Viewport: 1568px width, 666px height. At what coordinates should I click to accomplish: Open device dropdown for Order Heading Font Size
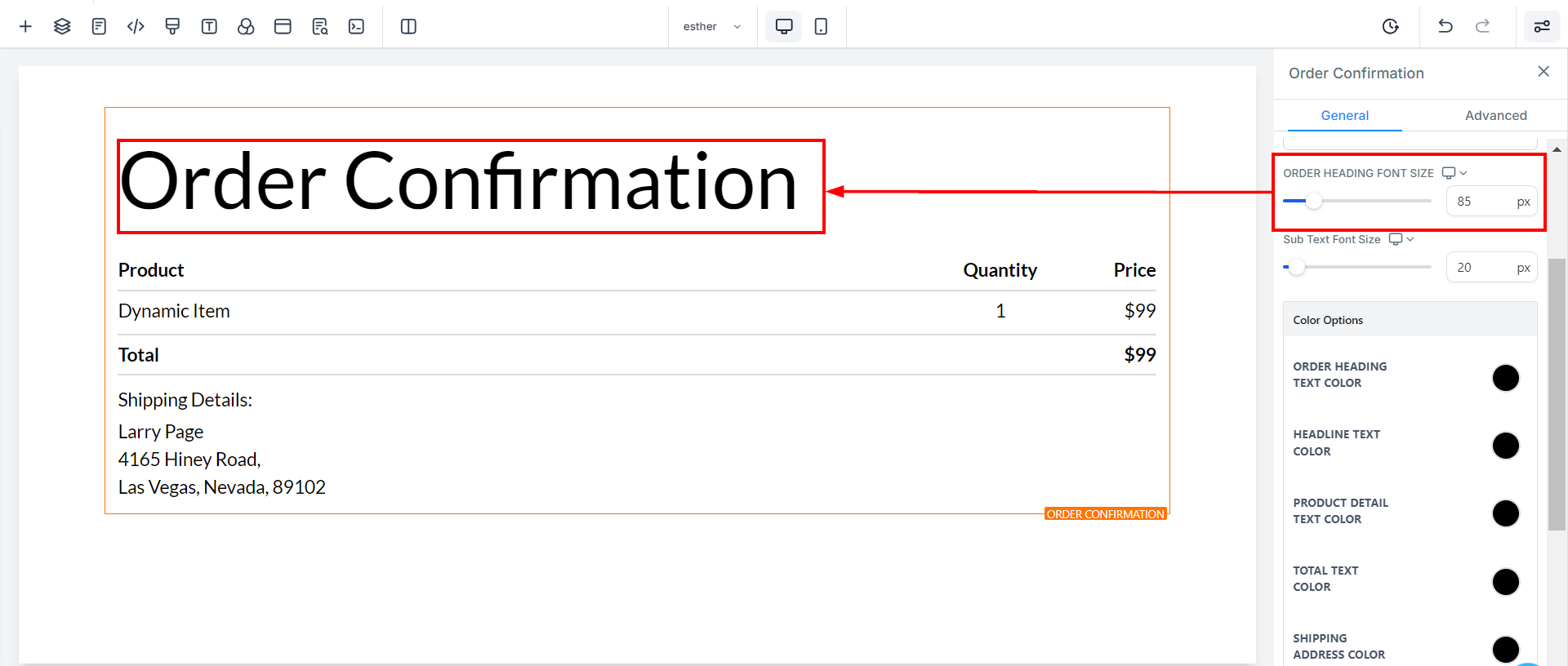point(1454,173)
